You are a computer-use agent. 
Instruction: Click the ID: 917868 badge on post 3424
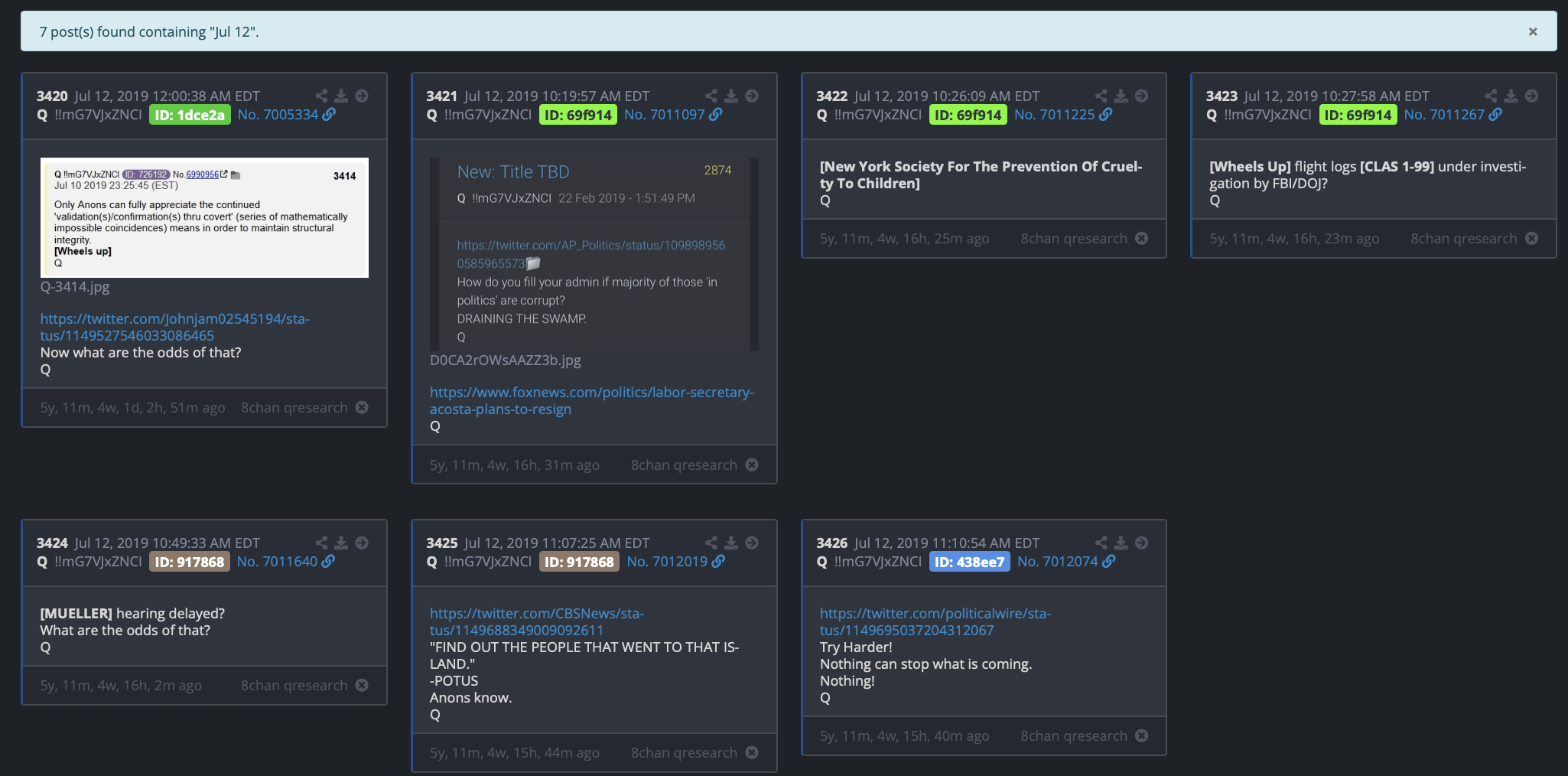click(190, 562)
